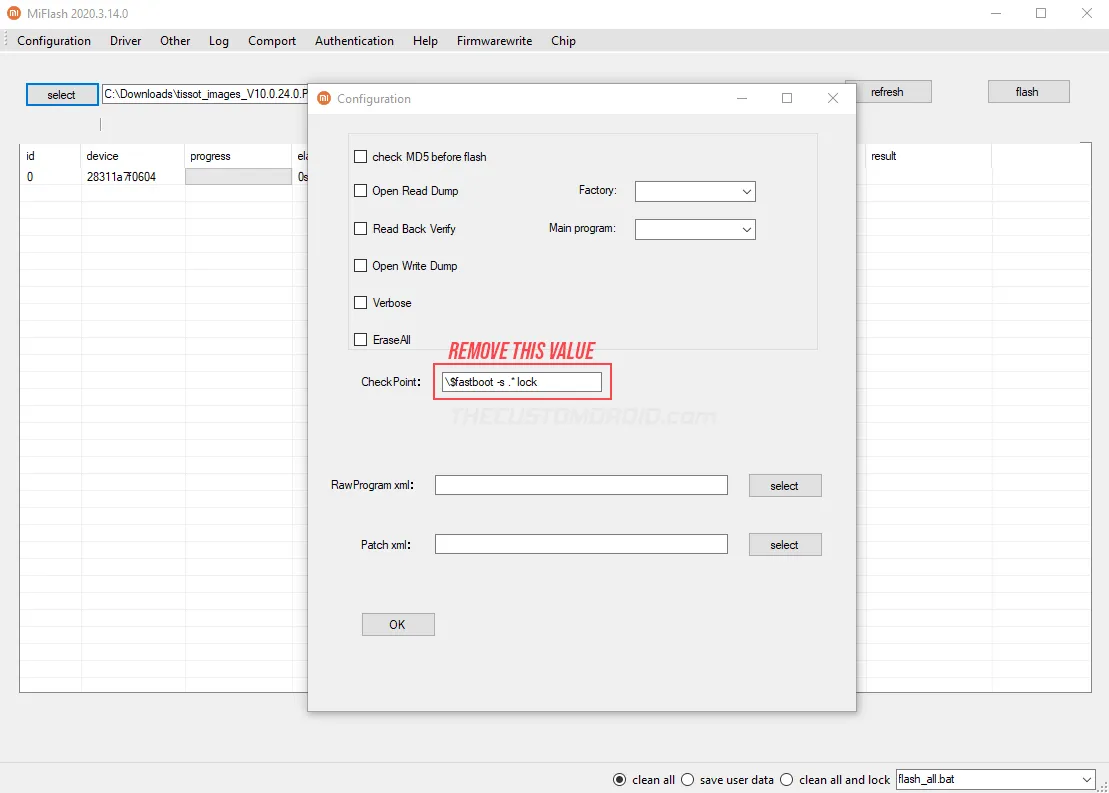
Task: Click the progress bar for device 28311a7f0604
Action: tap(238, 176)
